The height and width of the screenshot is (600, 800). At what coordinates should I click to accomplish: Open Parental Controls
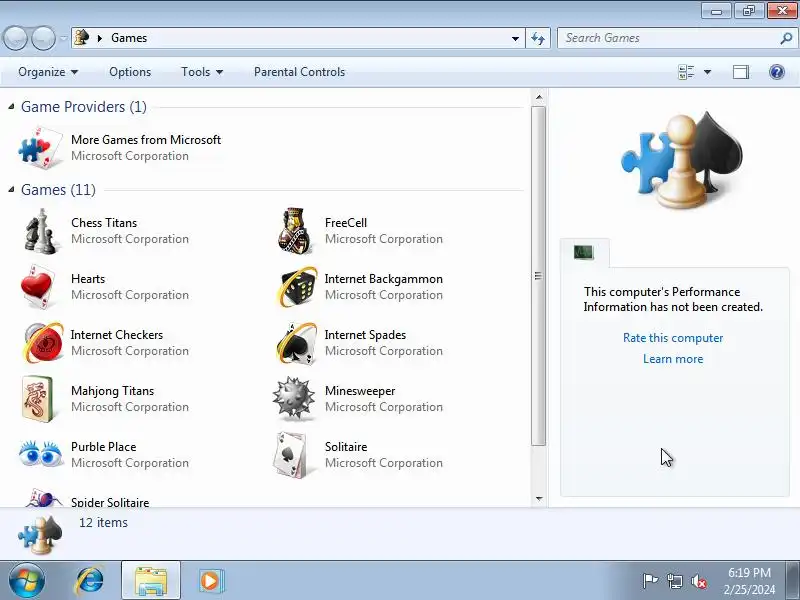click(x=299, y=72)
